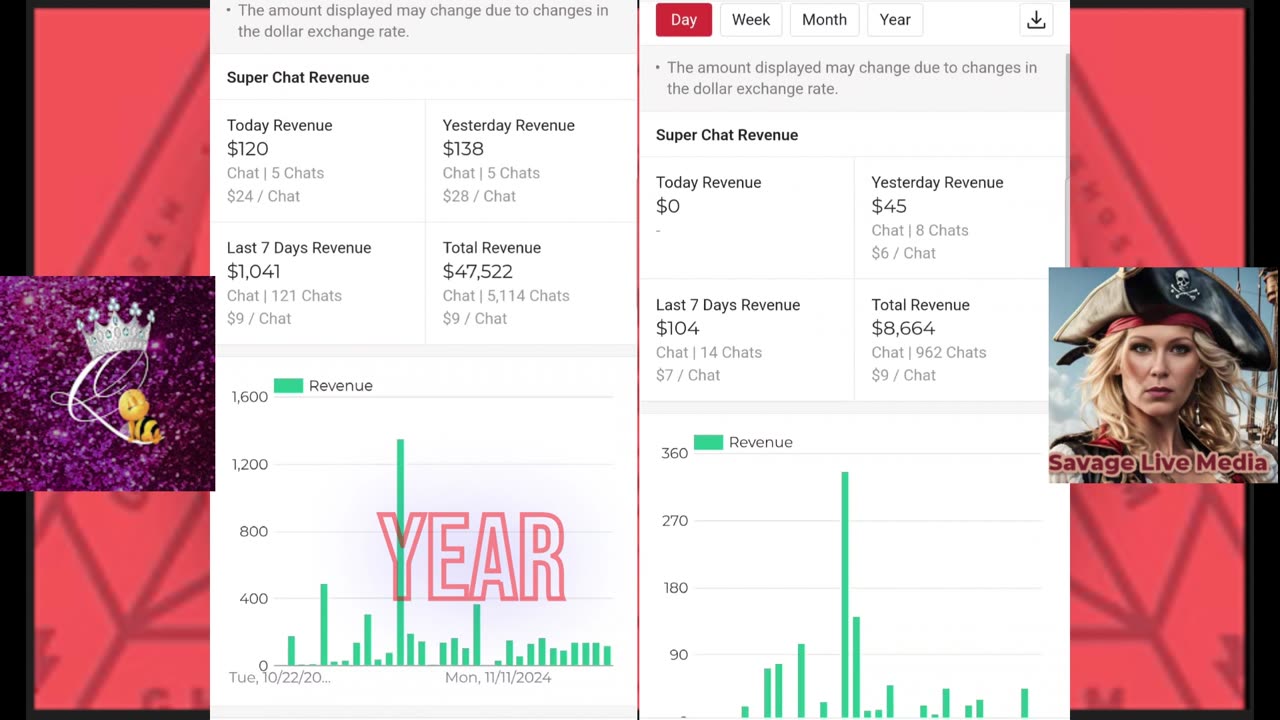Image resolution: width=1280 pixels, height=720 pixels.
Task: Click the $1,041 Last 7 Days value
Action: pyautogui.click(x=254, y=271)
